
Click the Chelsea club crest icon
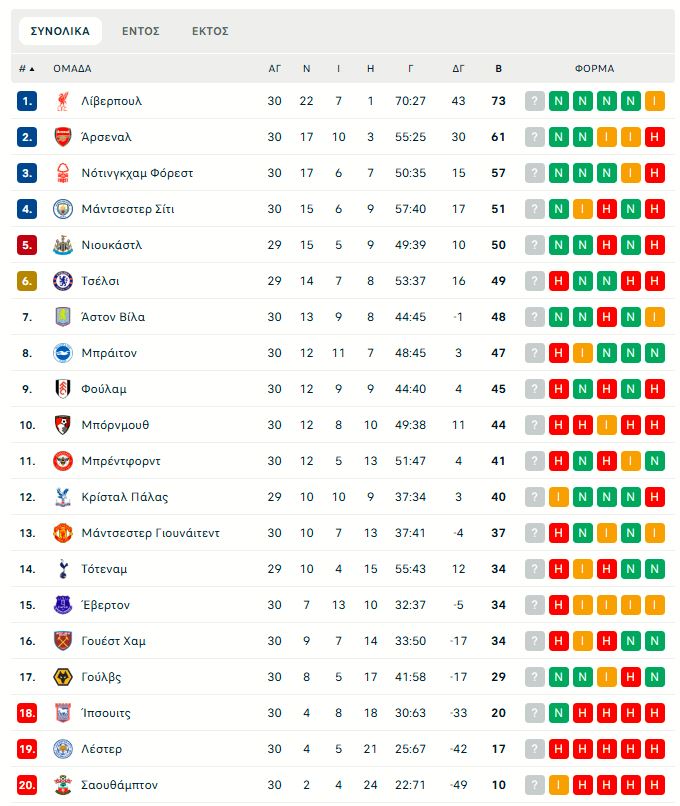[x=63, y=281]
